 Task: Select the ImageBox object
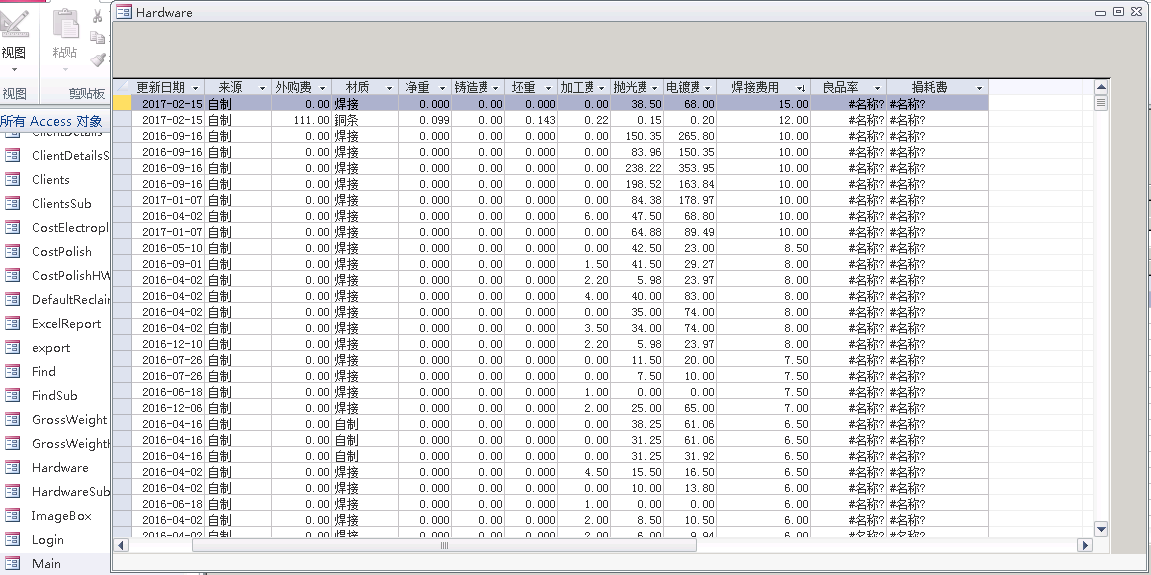61,516
